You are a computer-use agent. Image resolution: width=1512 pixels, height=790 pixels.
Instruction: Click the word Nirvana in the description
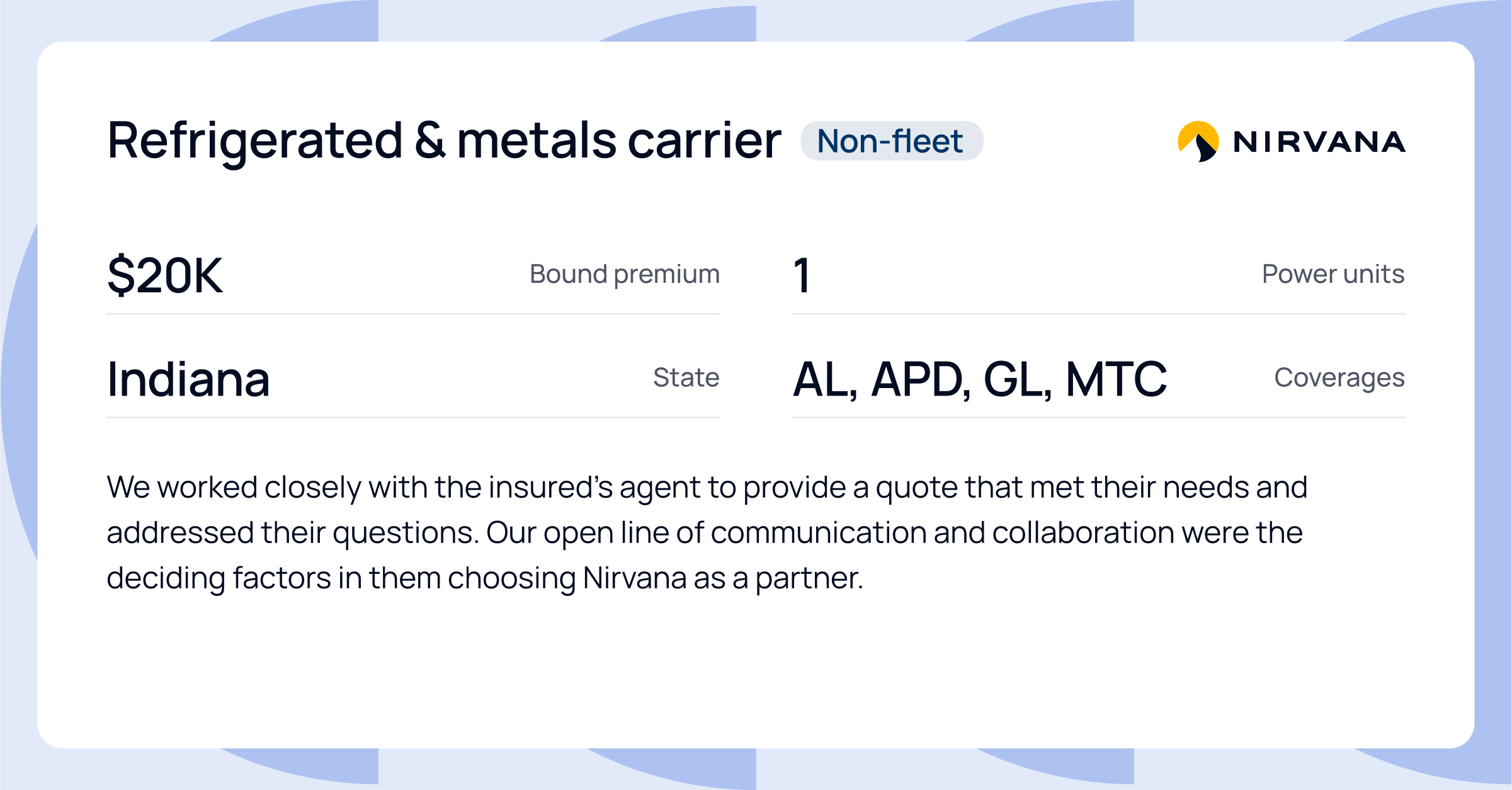pyautogui.click(x=634, y=578)
